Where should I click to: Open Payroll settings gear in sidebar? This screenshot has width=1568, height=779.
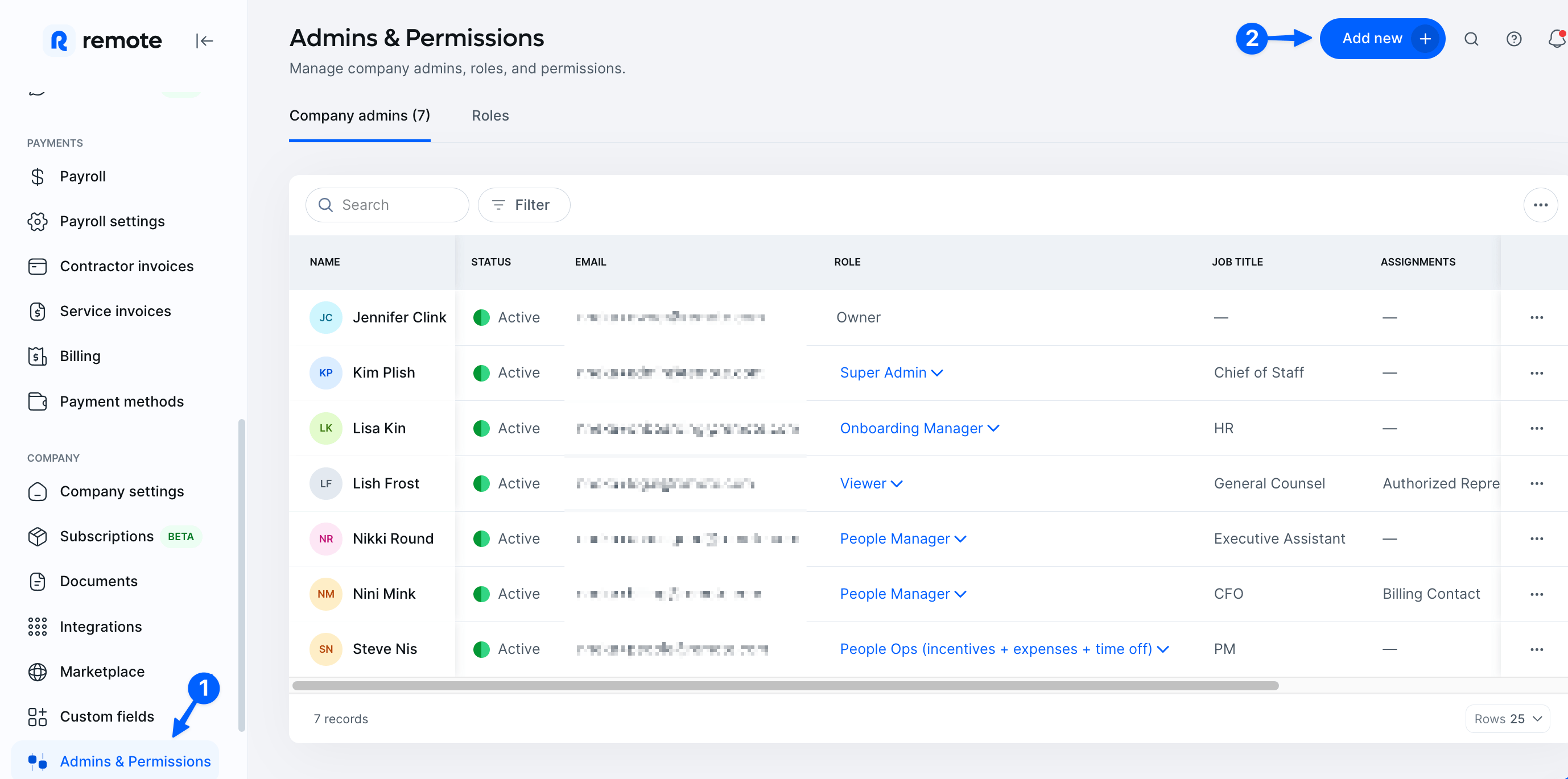pyautogui.click(x=37, y=221)
